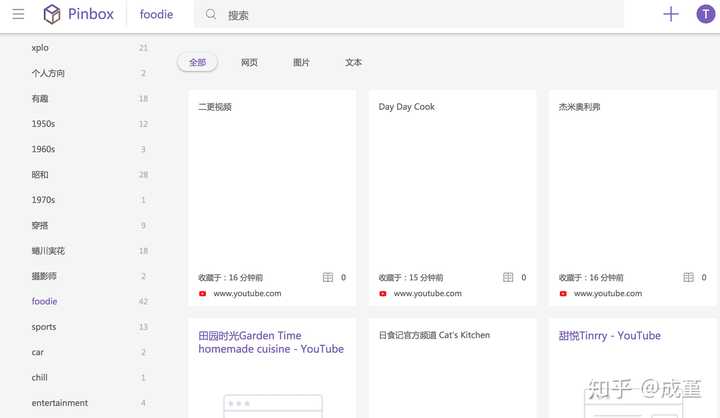
Task: Open the hamburger menu
Action: [18, 14]
